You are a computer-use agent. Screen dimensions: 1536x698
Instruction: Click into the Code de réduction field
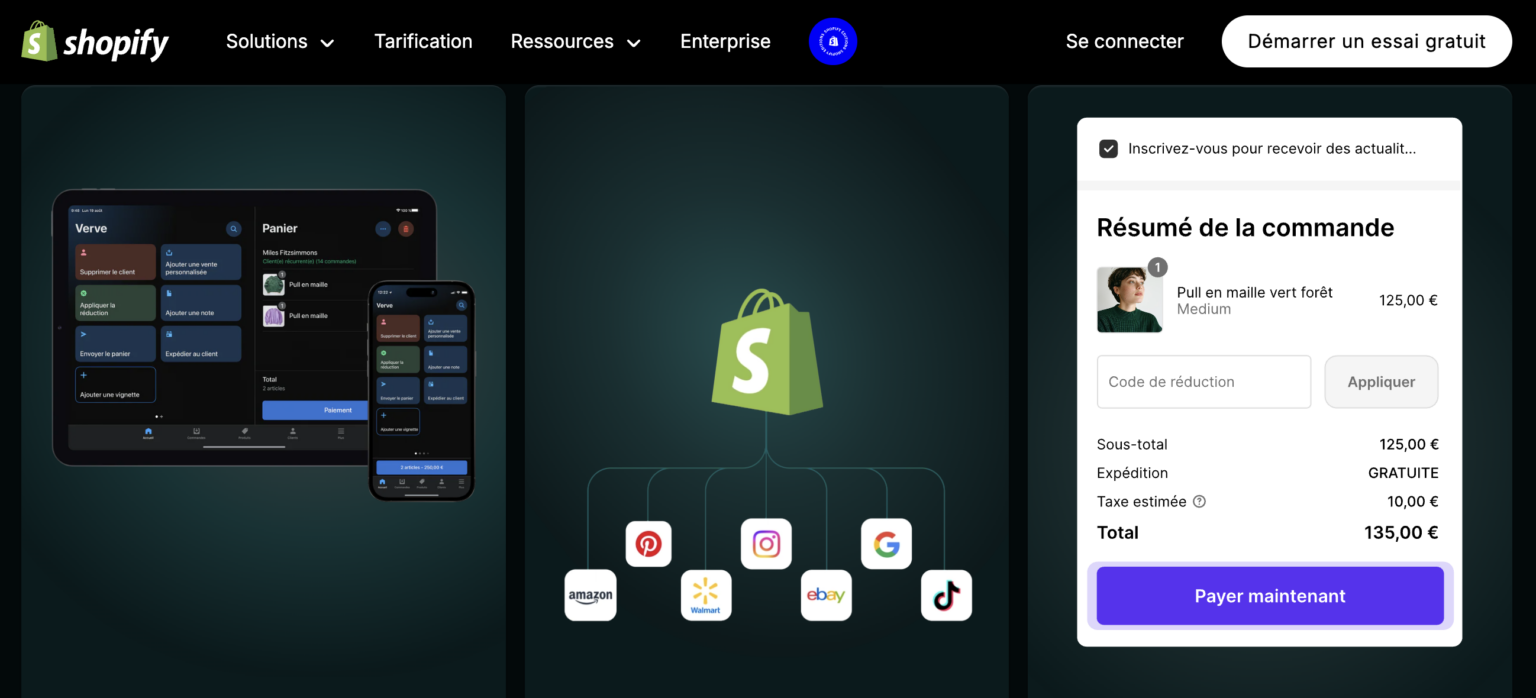[x=1203, y=382]
